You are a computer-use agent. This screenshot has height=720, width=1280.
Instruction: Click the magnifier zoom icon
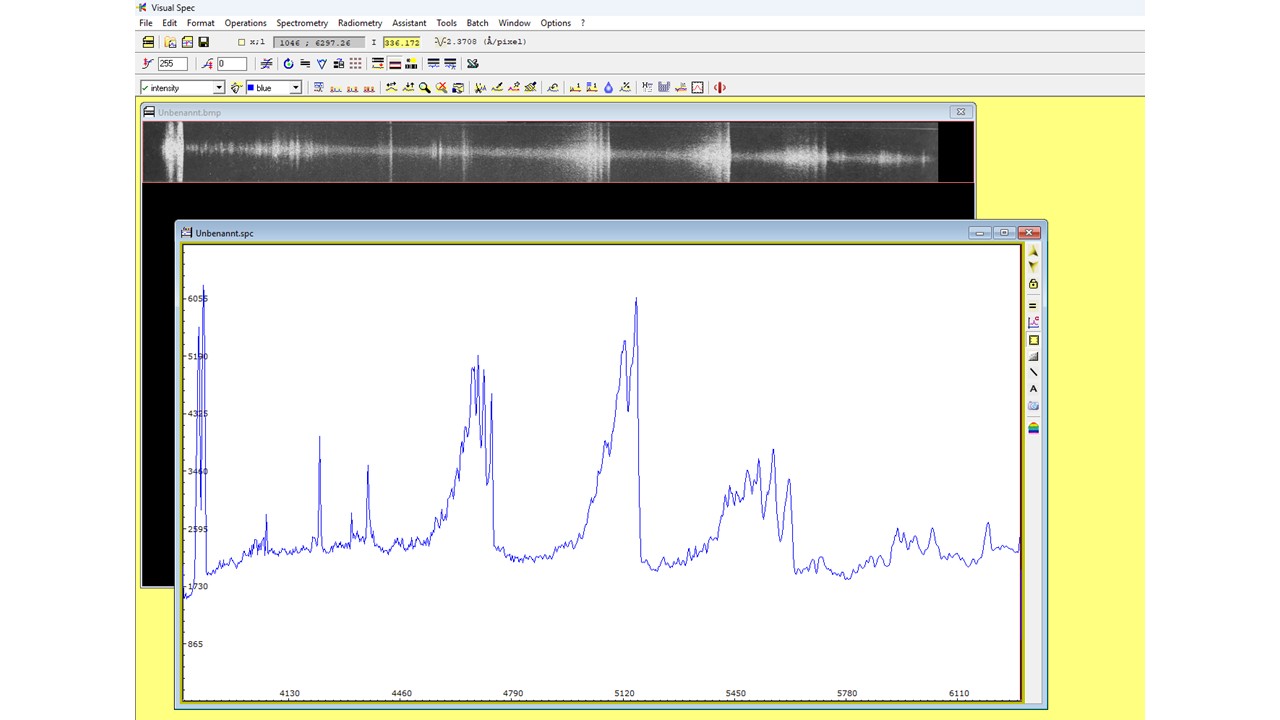[425, 88]
